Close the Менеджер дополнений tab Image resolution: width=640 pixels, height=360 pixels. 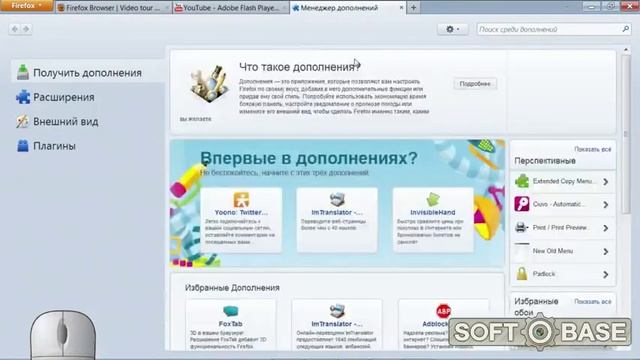[401, 7]
